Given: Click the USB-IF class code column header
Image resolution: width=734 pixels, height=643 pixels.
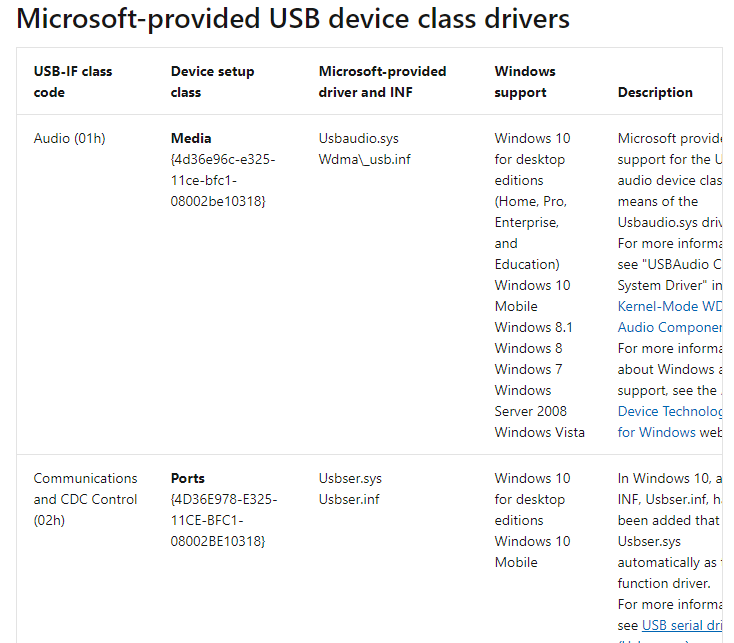Looking at the screenshot, I should tap(73, 82).
